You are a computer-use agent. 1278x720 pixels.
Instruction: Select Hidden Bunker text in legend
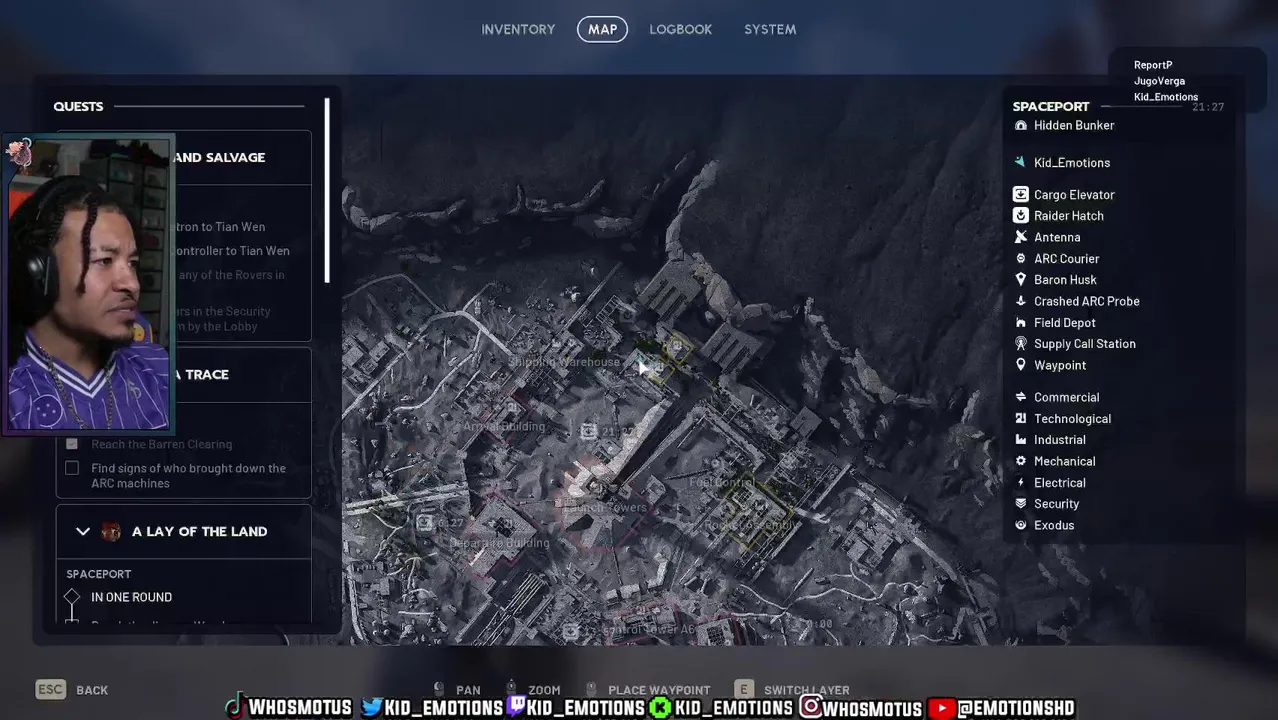point(1074,125)
